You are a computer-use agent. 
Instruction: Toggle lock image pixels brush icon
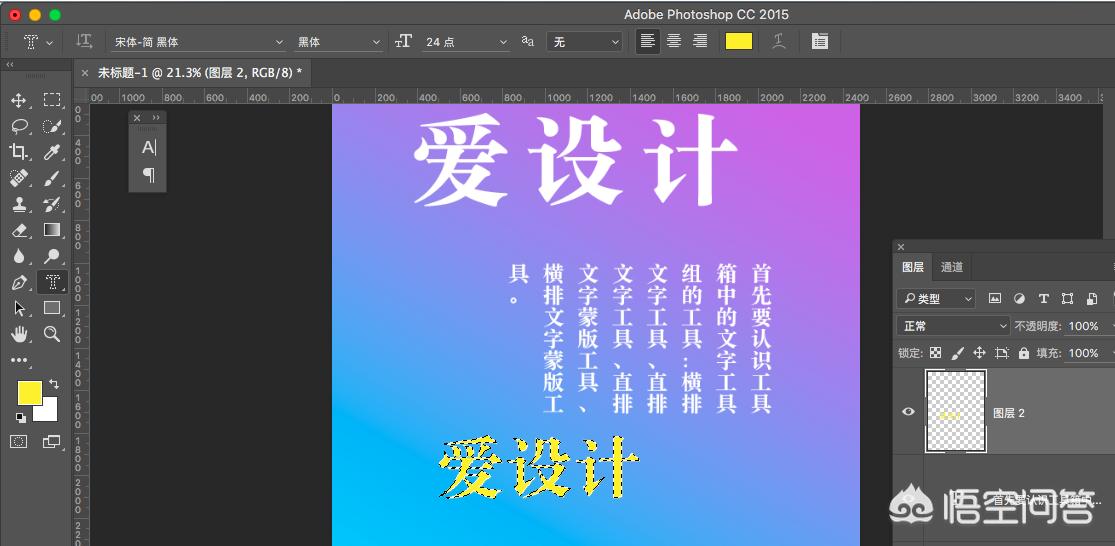tap(957, 353)
